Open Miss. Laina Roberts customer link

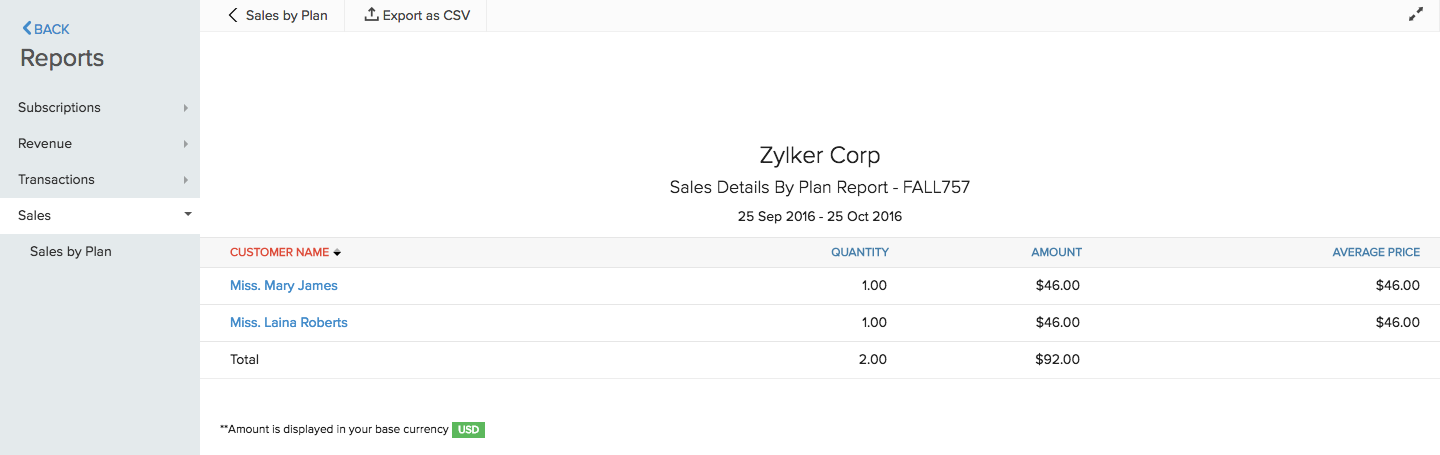(x=289, y=322)
